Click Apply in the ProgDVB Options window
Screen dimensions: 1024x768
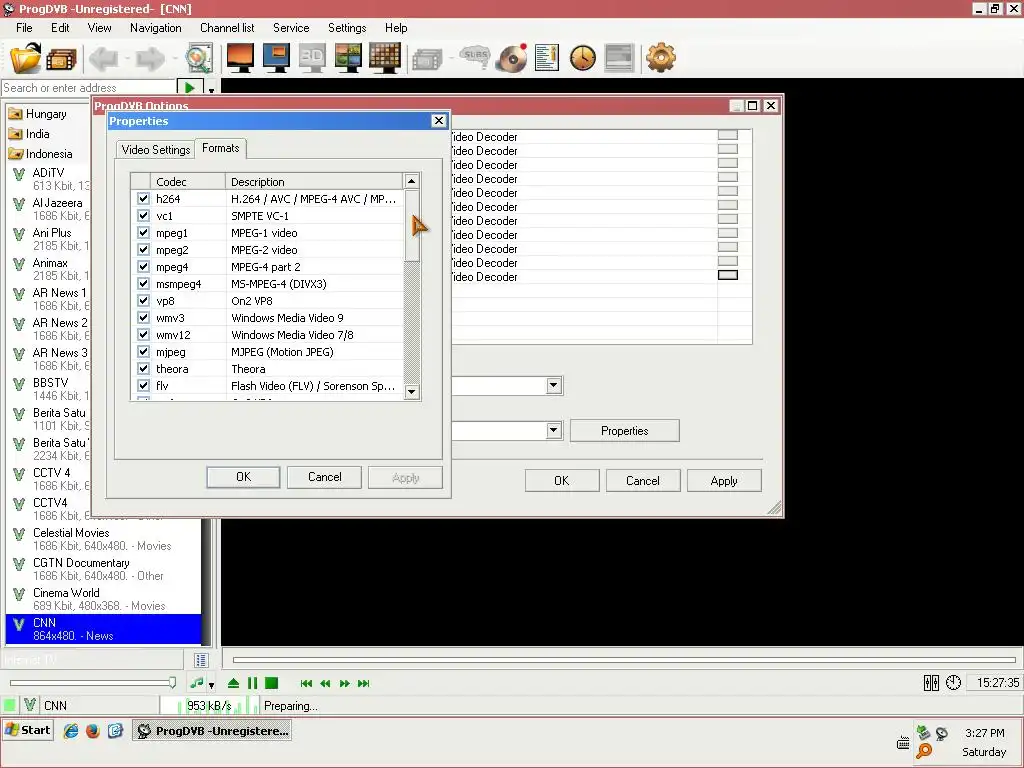[724, 481]
